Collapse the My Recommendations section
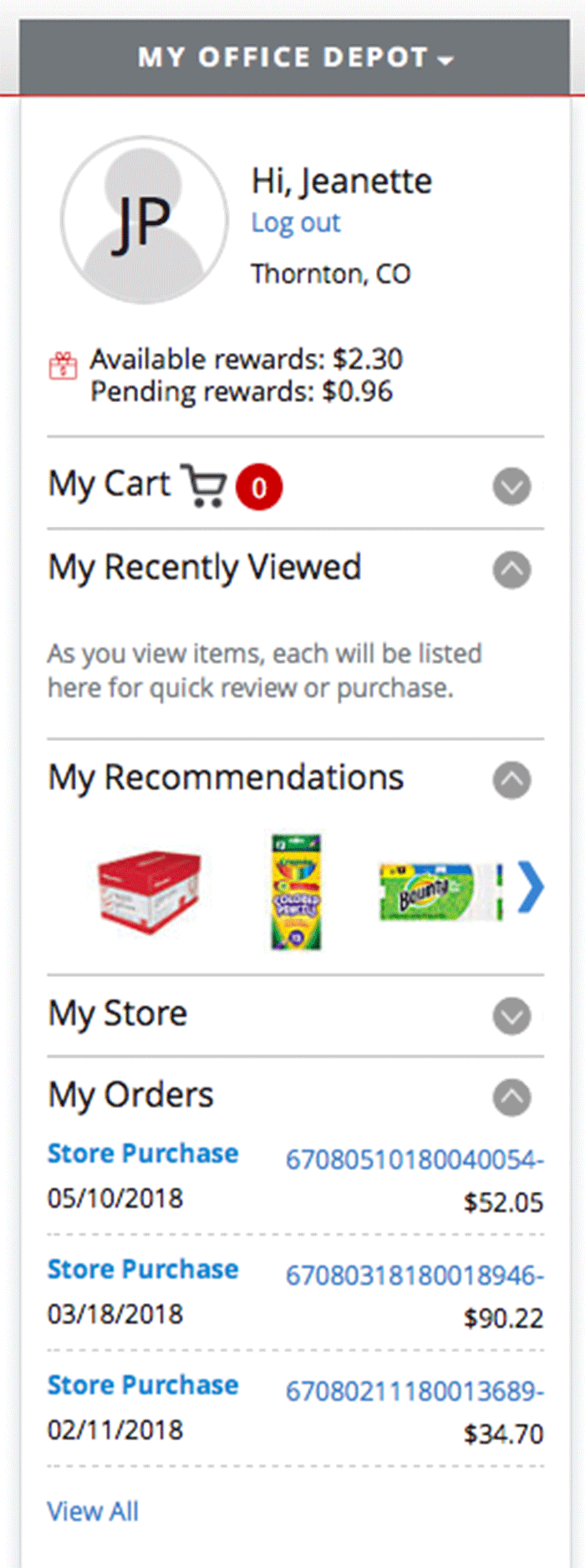 (x=511, y=780)
